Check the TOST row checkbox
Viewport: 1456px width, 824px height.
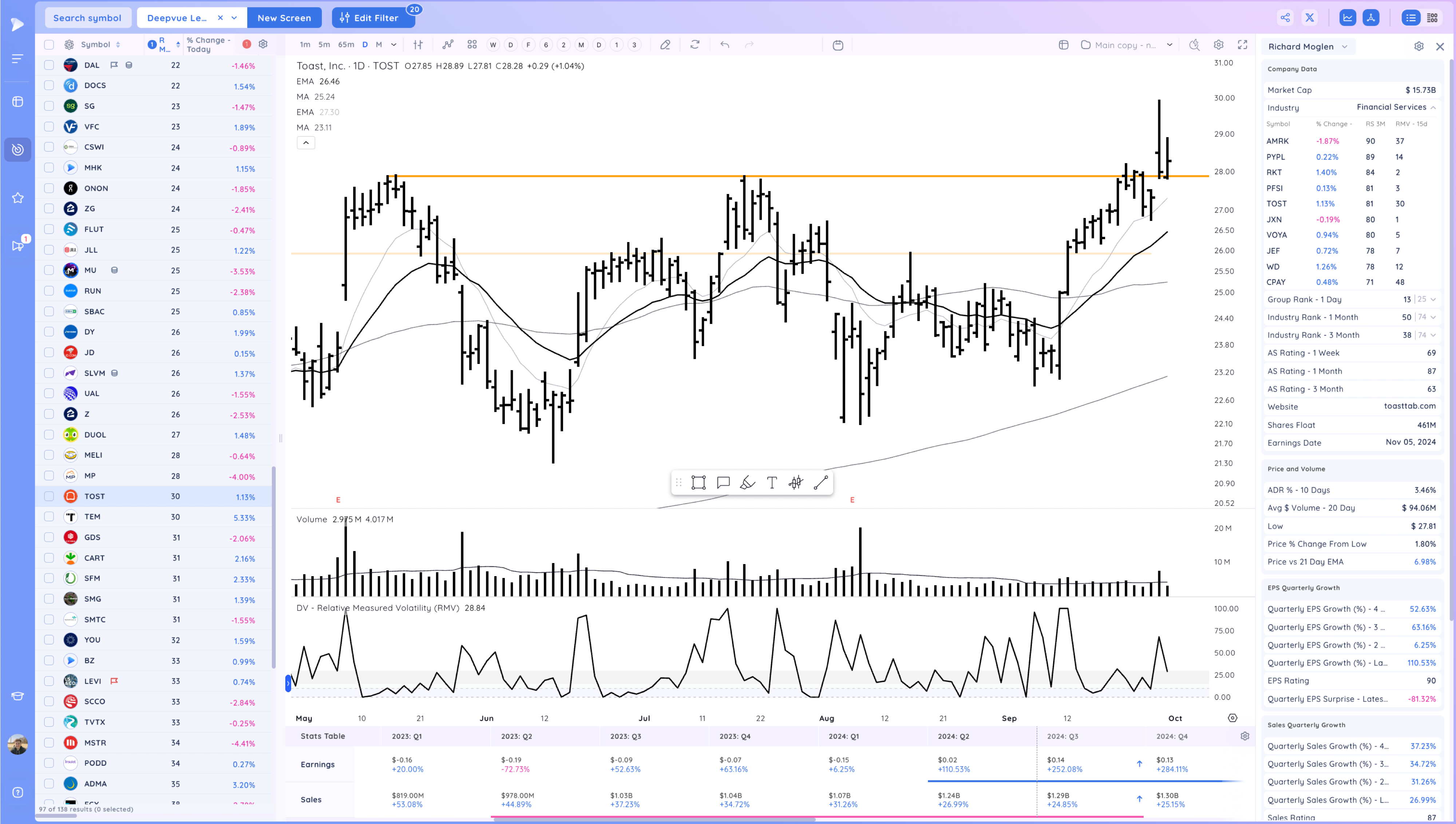(x=49, y=496)
